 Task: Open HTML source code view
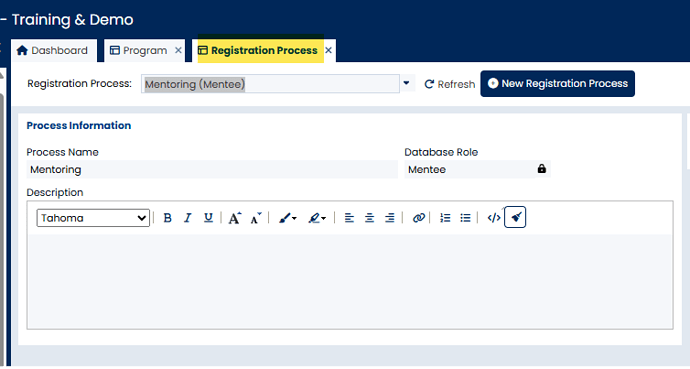(x=494, y=218)
